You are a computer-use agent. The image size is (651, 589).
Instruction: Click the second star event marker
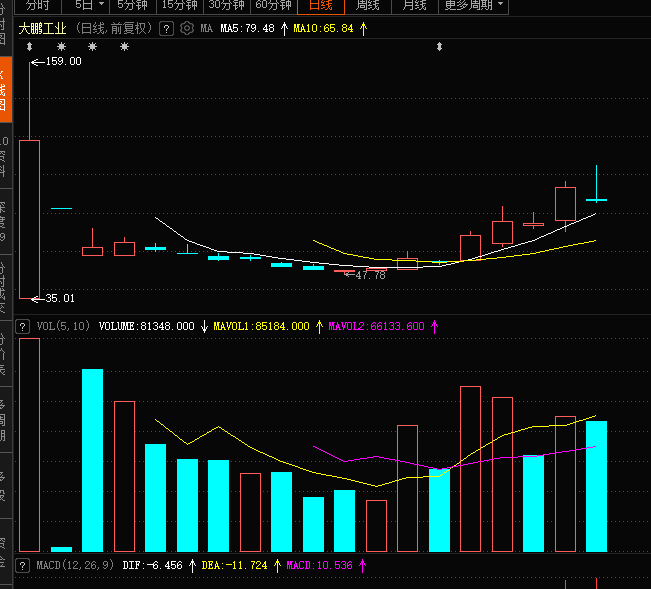[x=93, y=46]
